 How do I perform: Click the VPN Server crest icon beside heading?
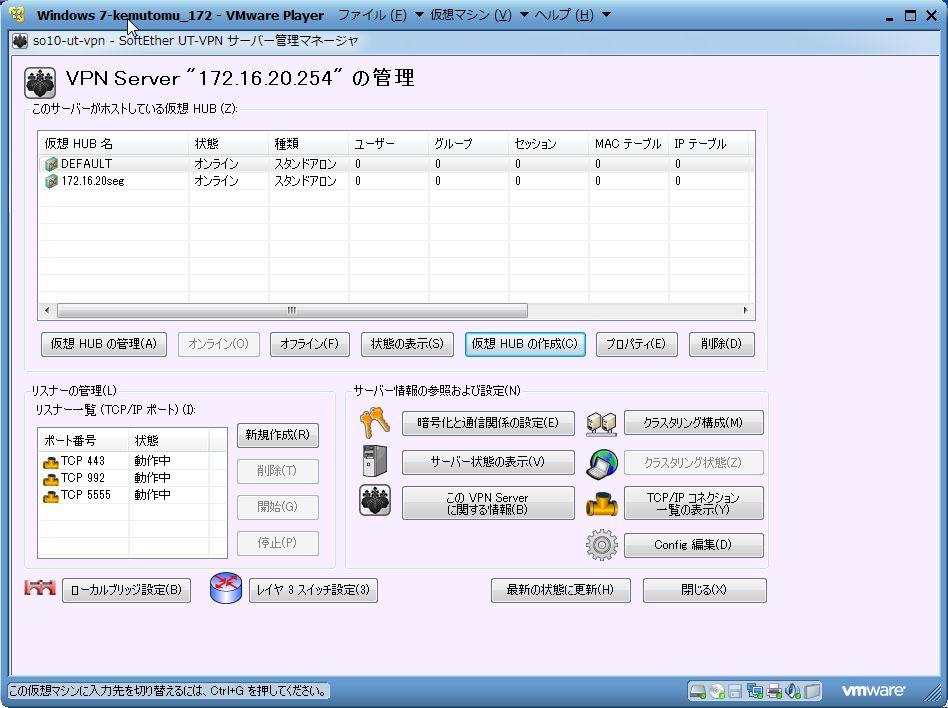[x=40, y=82]
